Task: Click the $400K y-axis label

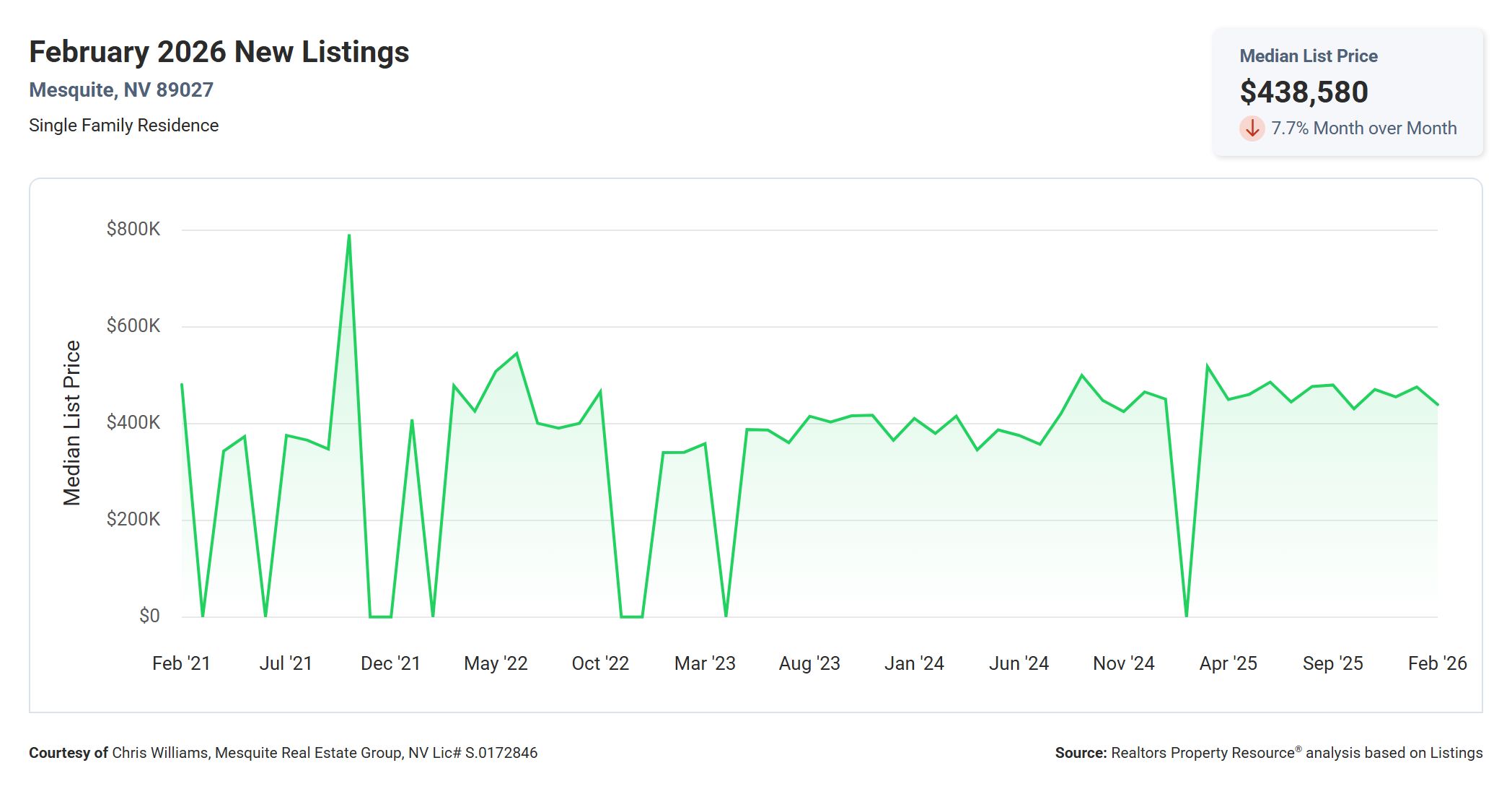Action: click(133, 422)
